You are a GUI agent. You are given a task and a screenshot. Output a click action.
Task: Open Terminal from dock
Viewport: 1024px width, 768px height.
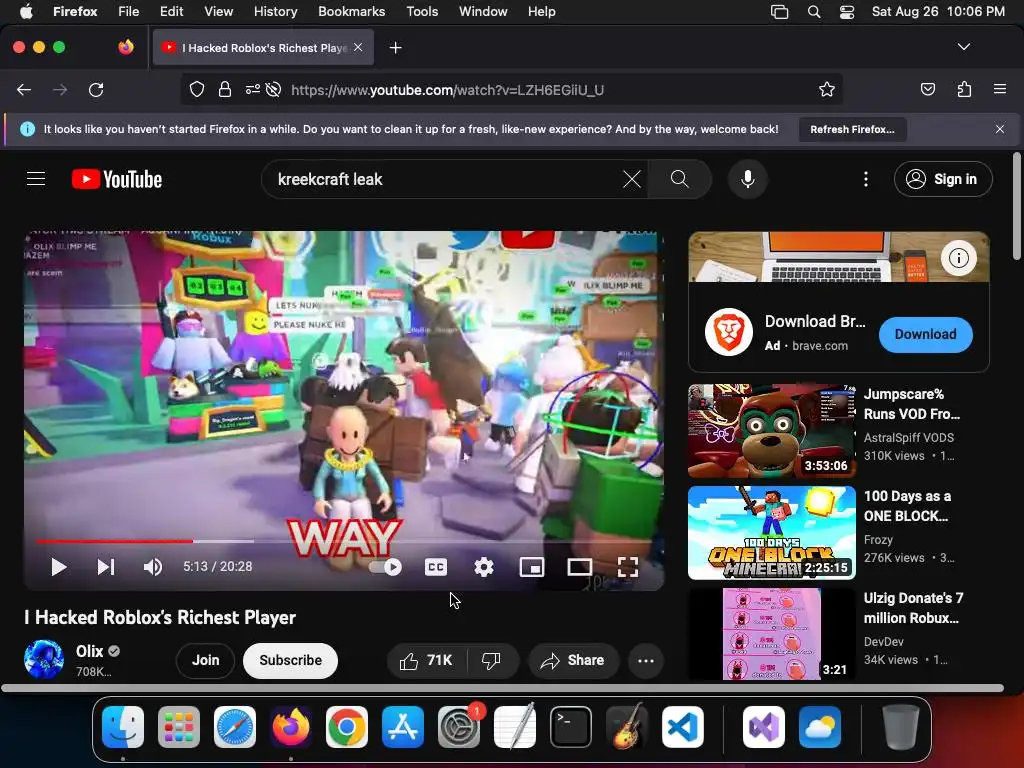tap(571, 727)
